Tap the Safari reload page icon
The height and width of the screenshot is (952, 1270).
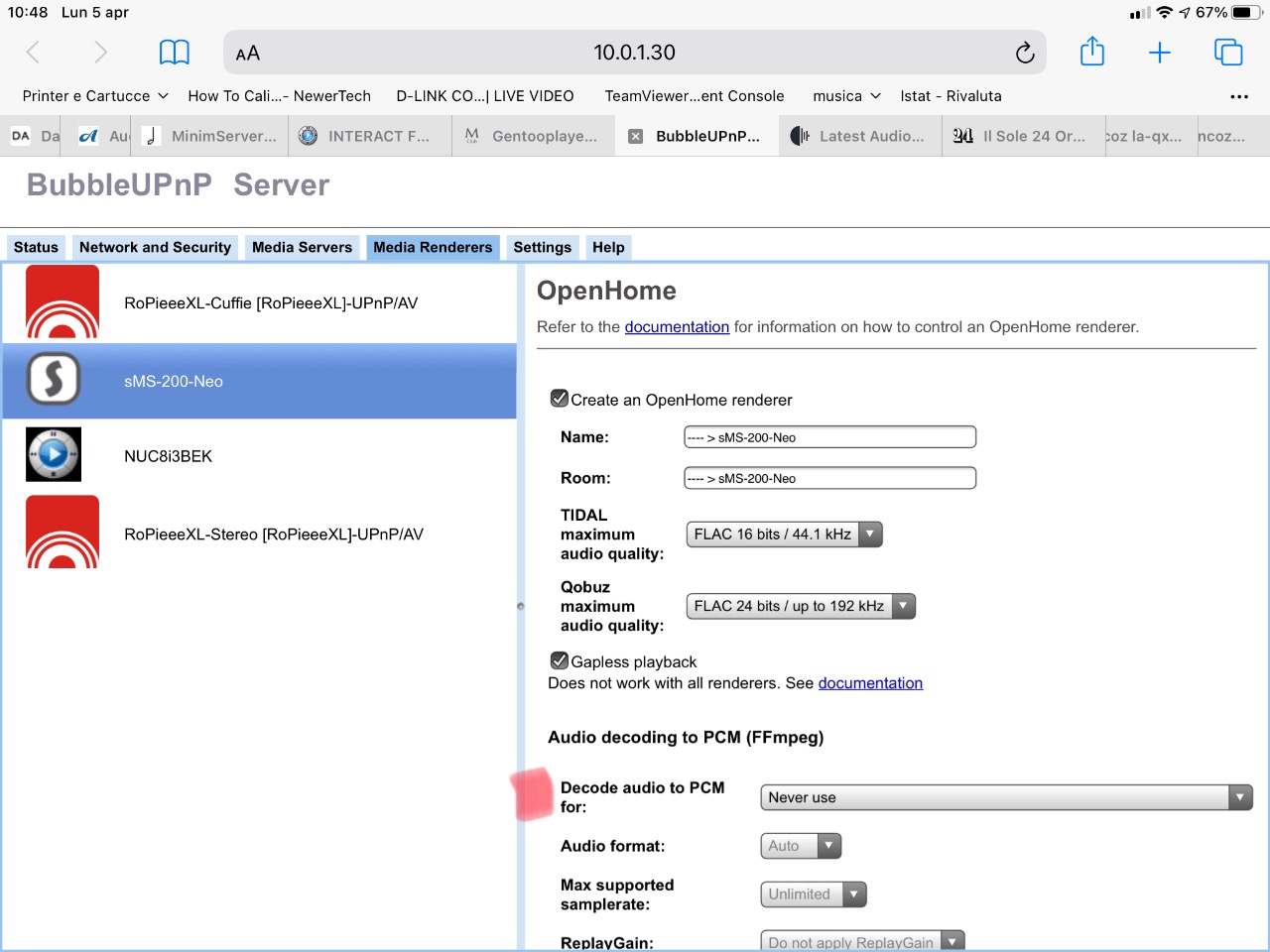click(1025, 53)
